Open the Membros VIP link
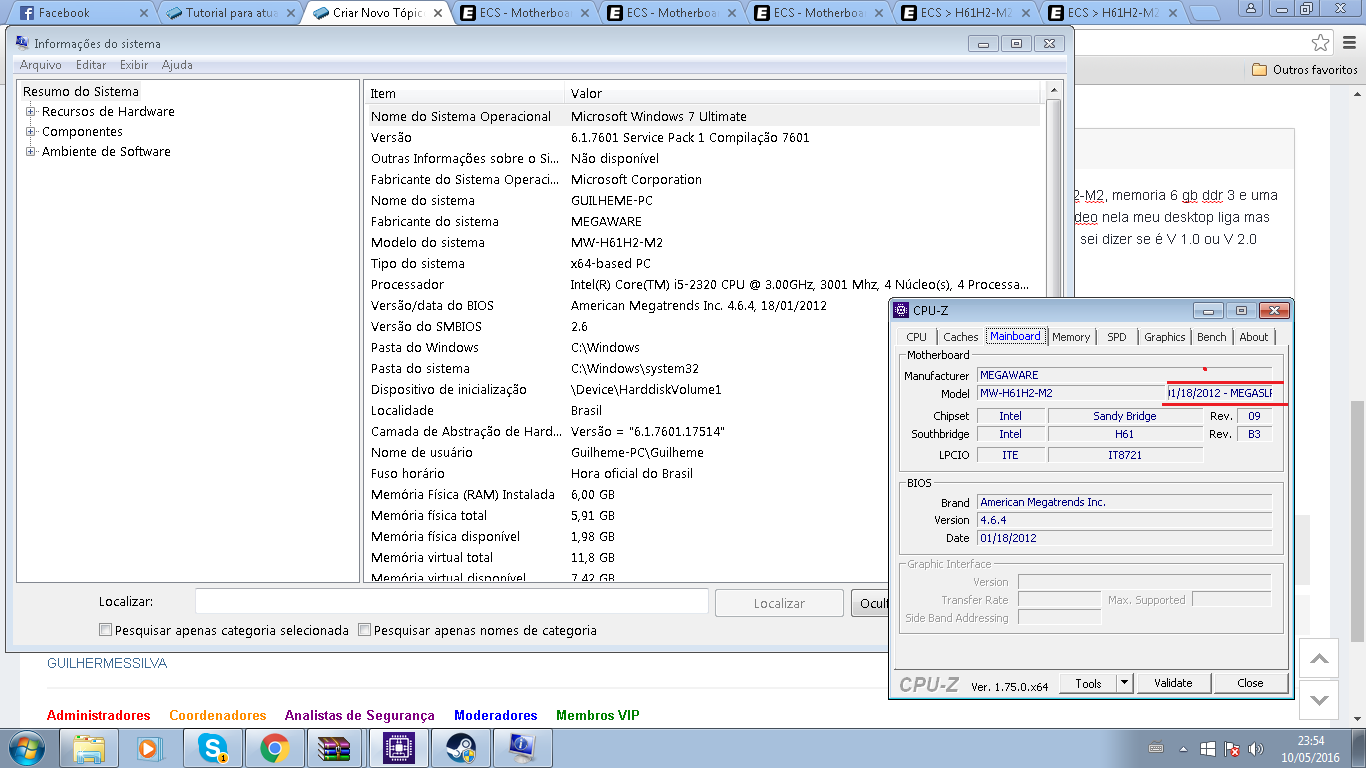The height and width of the screenshot is (768, 1366). coord(598,715)
